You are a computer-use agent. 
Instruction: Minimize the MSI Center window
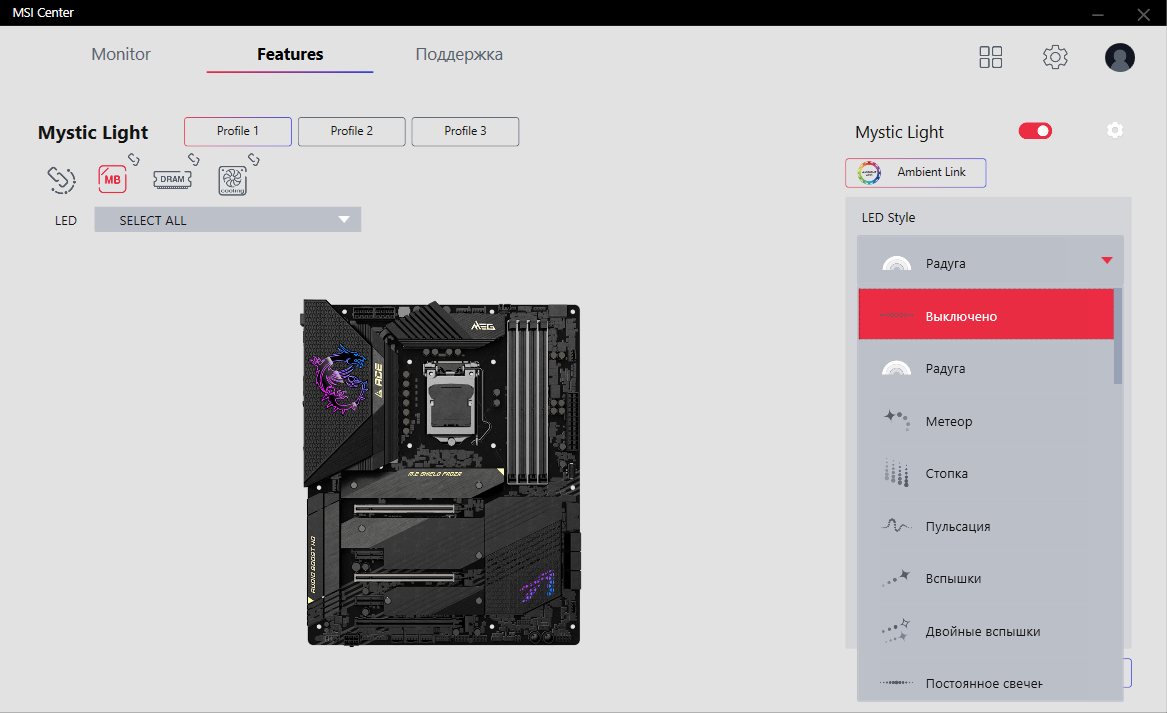point(1098,14)
